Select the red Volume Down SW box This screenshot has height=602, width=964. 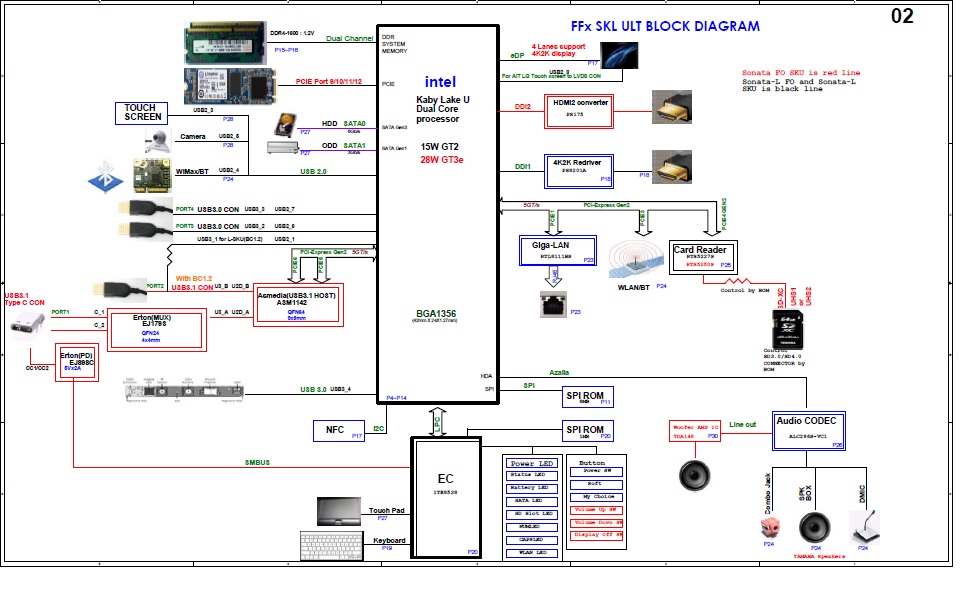tap(596, 523)
